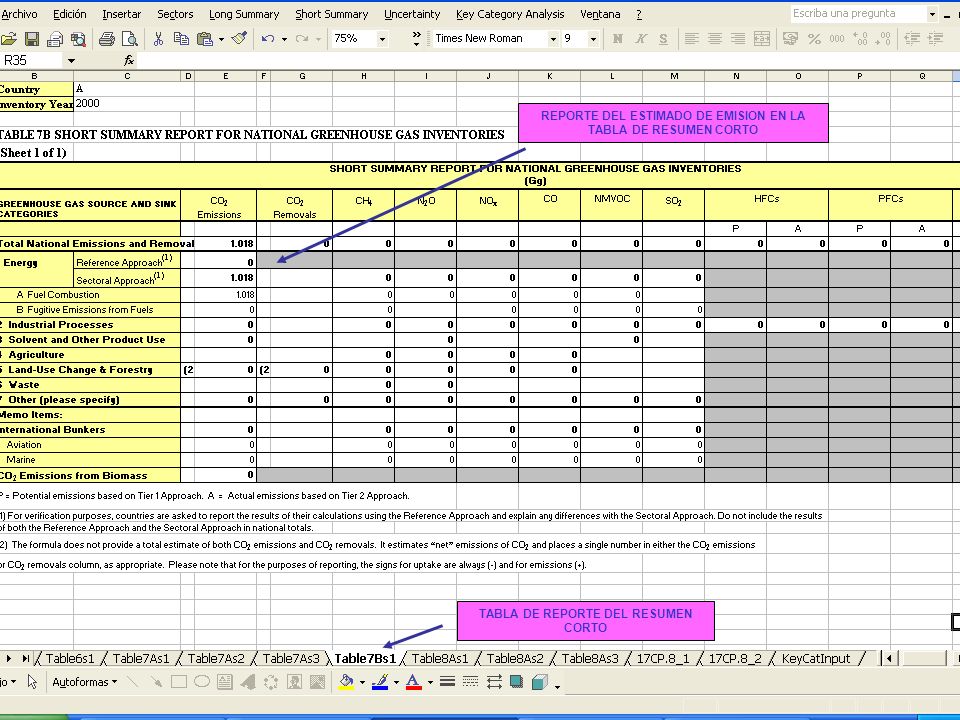Choose line style on the Drawing toolbar
960x720 pixels.
[x=448, y=681]
